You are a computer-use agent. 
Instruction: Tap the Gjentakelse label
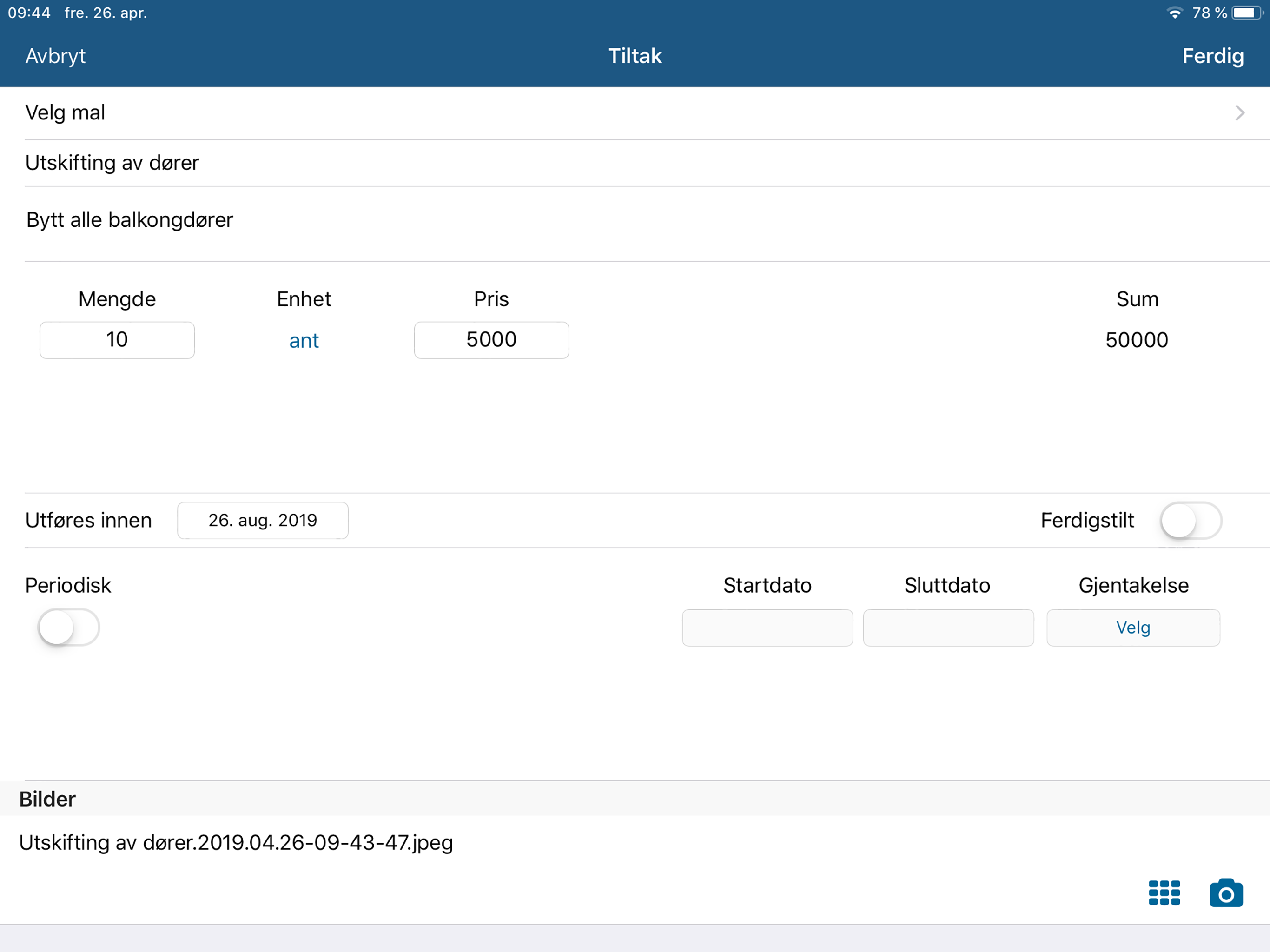coord(1133,586)
